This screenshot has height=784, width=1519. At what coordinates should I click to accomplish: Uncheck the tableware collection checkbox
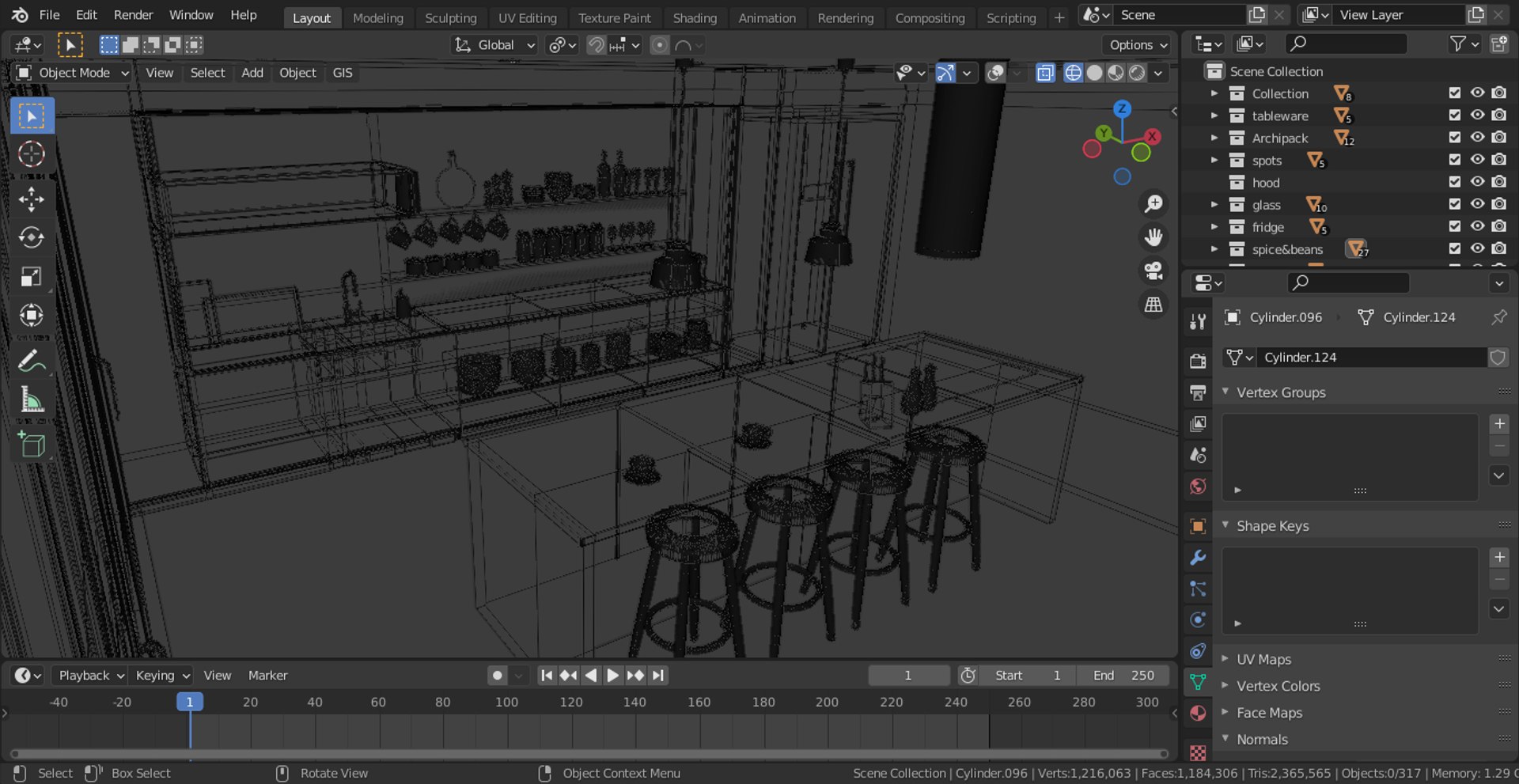(x=1454, y=116)
